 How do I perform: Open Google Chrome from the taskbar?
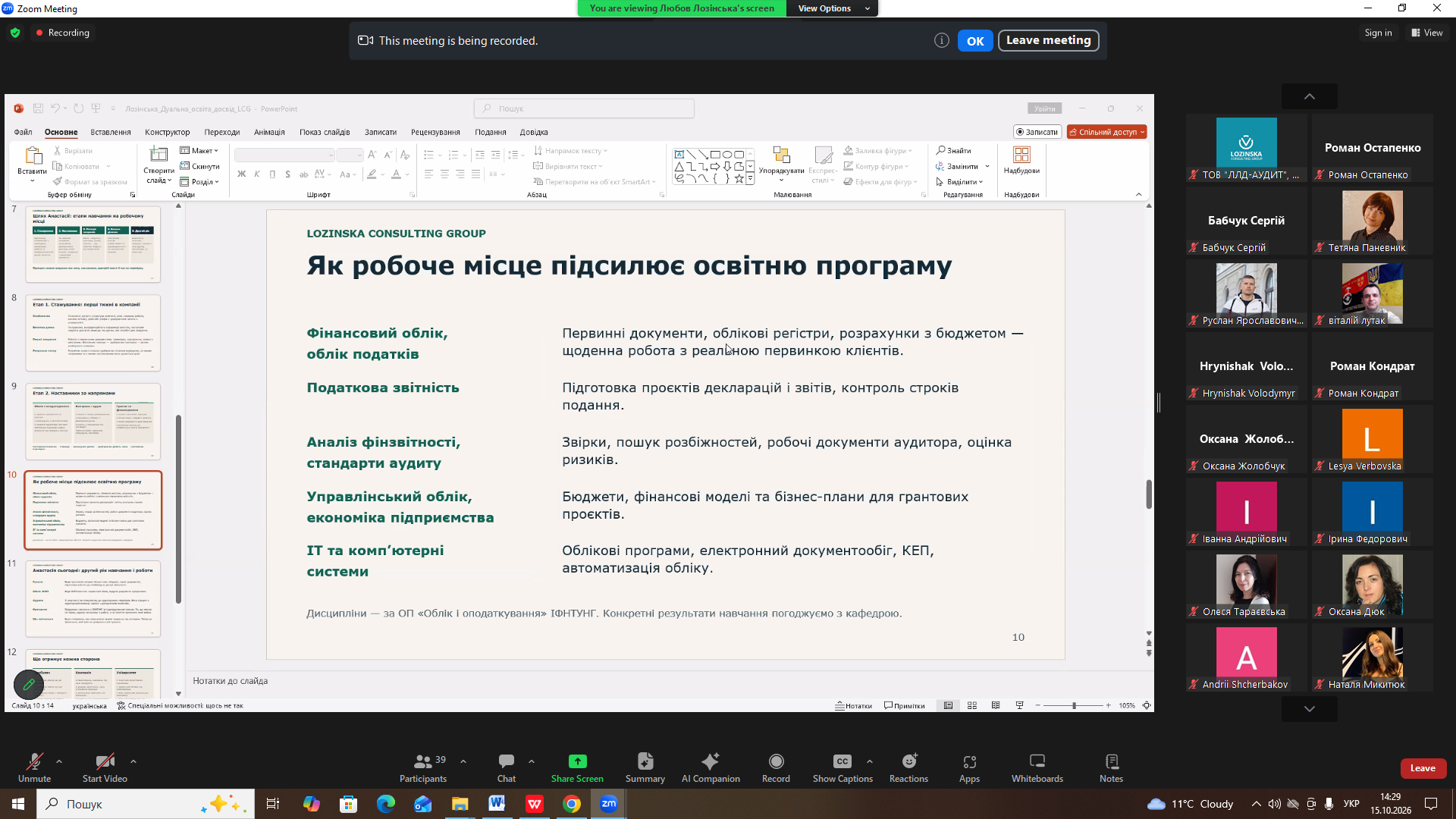click(572, 804)
